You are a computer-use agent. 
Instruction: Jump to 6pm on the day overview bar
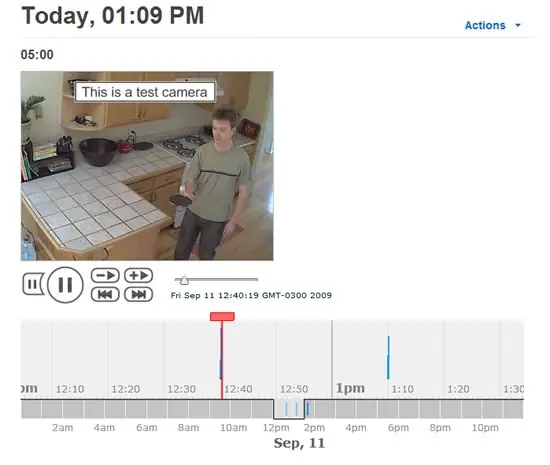pos(398,409)
